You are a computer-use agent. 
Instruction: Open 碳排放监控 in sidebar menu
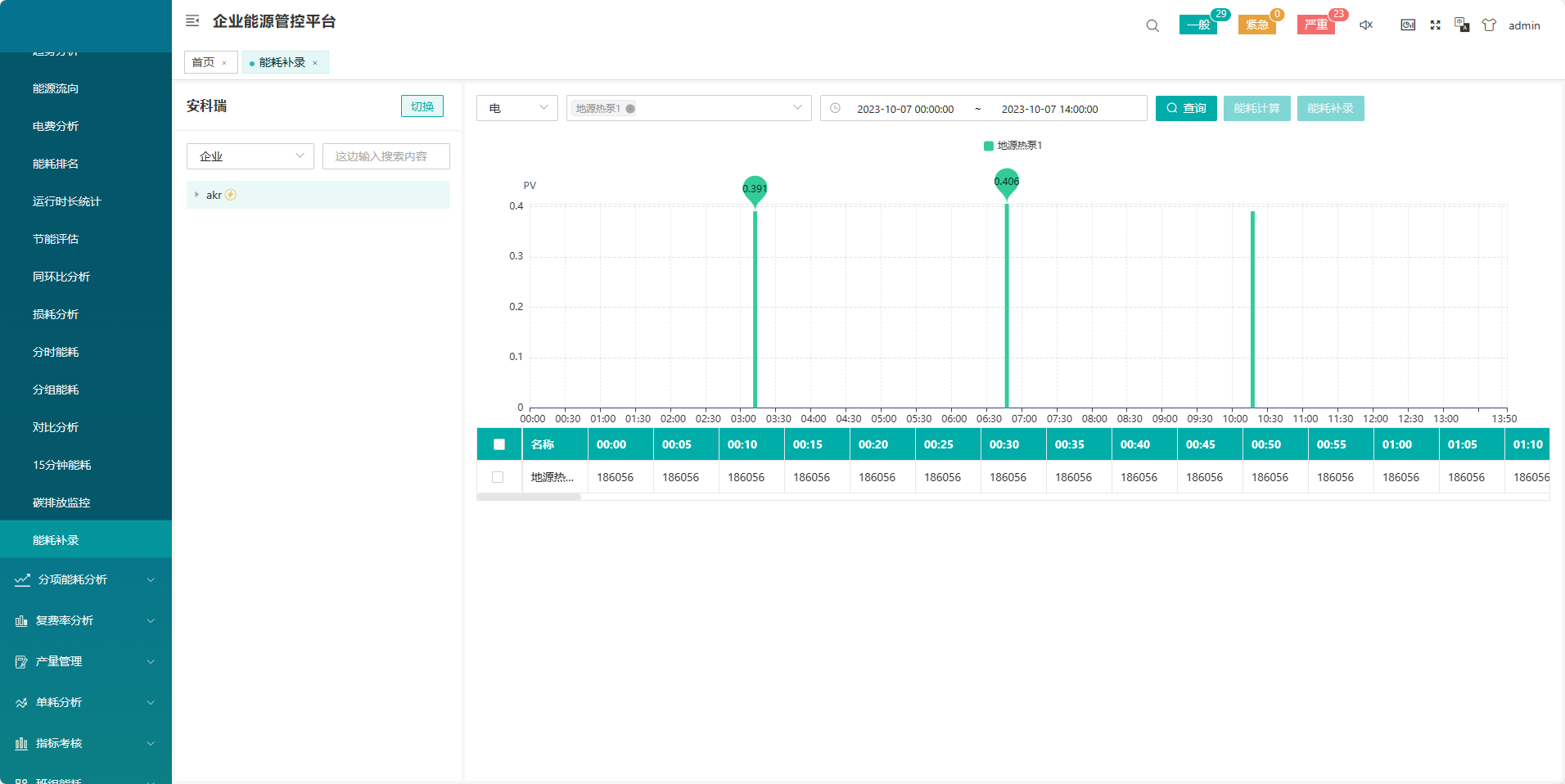click(x=61, y=502)
